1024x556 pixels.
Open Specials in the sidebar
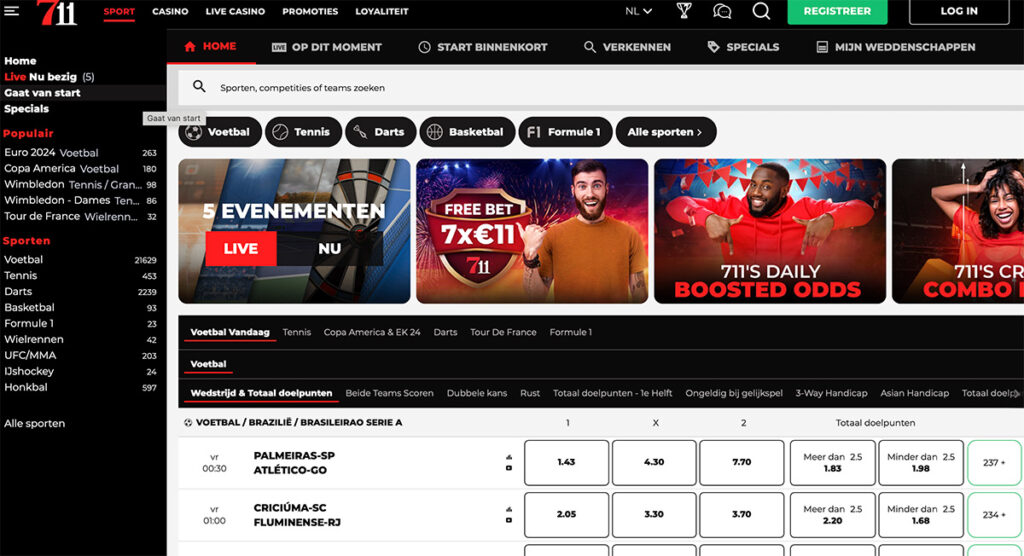[x=27, y=108]
